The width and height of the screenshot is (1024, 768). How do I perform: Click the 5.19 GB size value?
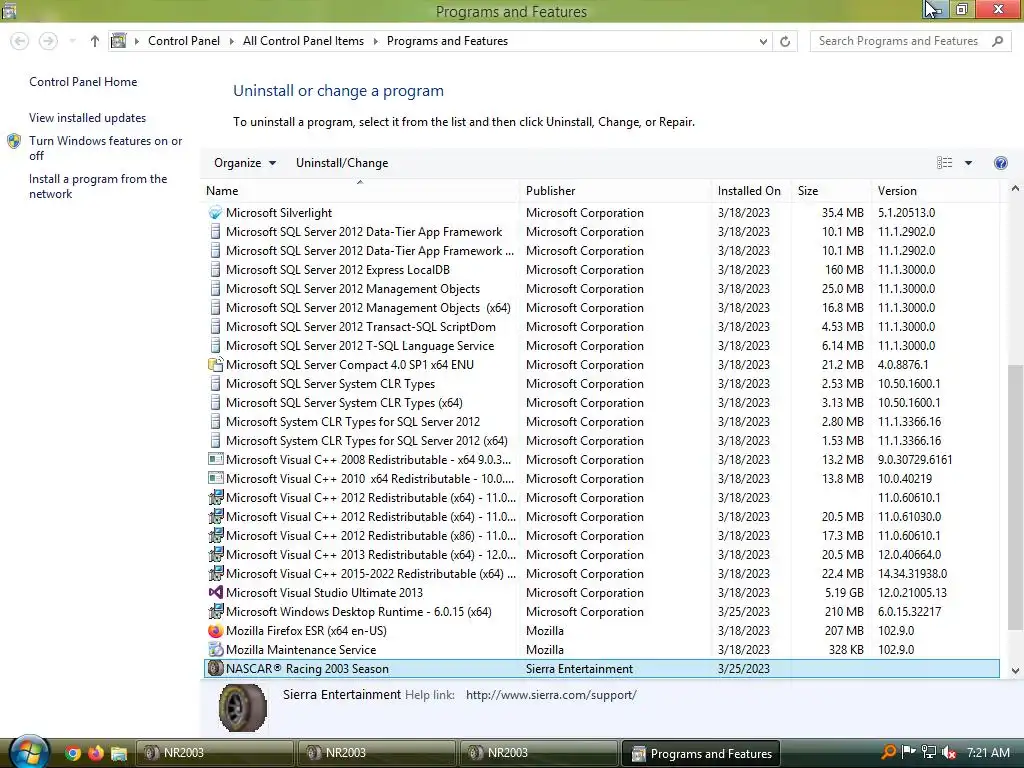[844, 593]
